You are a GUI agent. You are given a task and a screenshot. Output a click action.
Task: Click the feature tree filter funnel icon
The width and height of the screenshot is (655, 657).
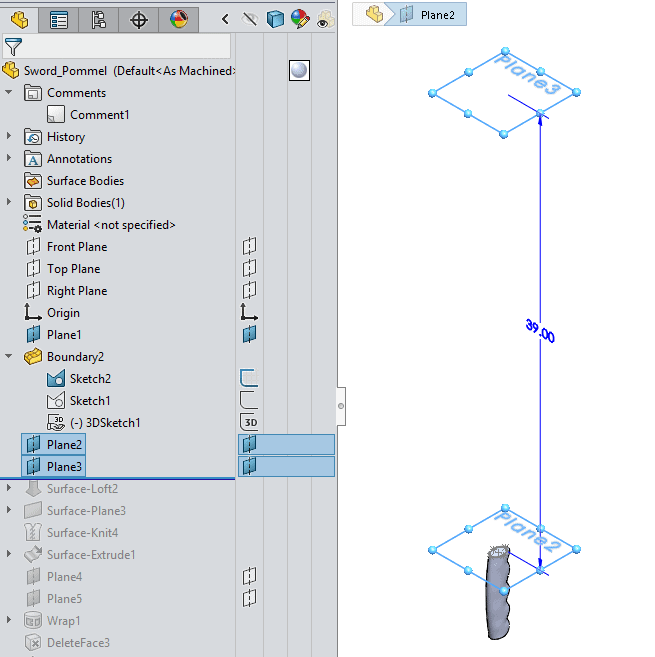(13, 46)
